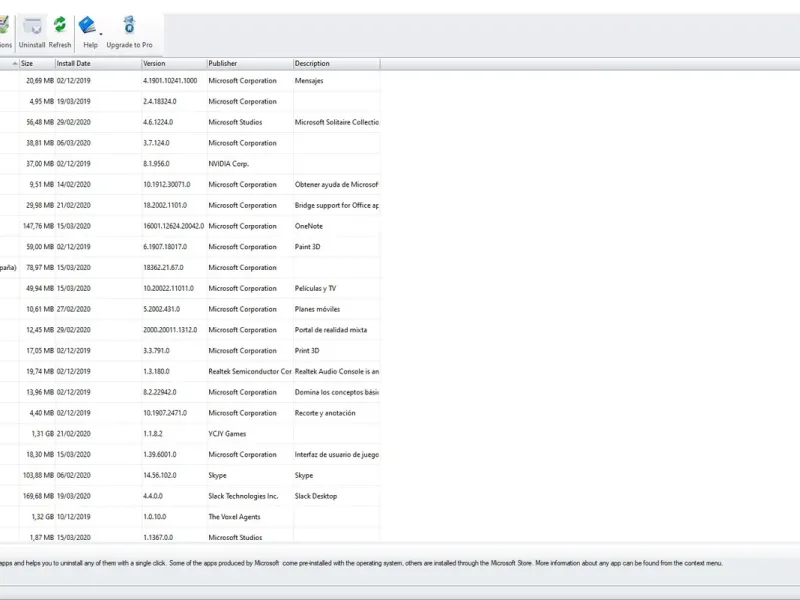
Task: Click version 1.1367.0.0 cell
Action: pyautogui.click(x=158, y=537)
